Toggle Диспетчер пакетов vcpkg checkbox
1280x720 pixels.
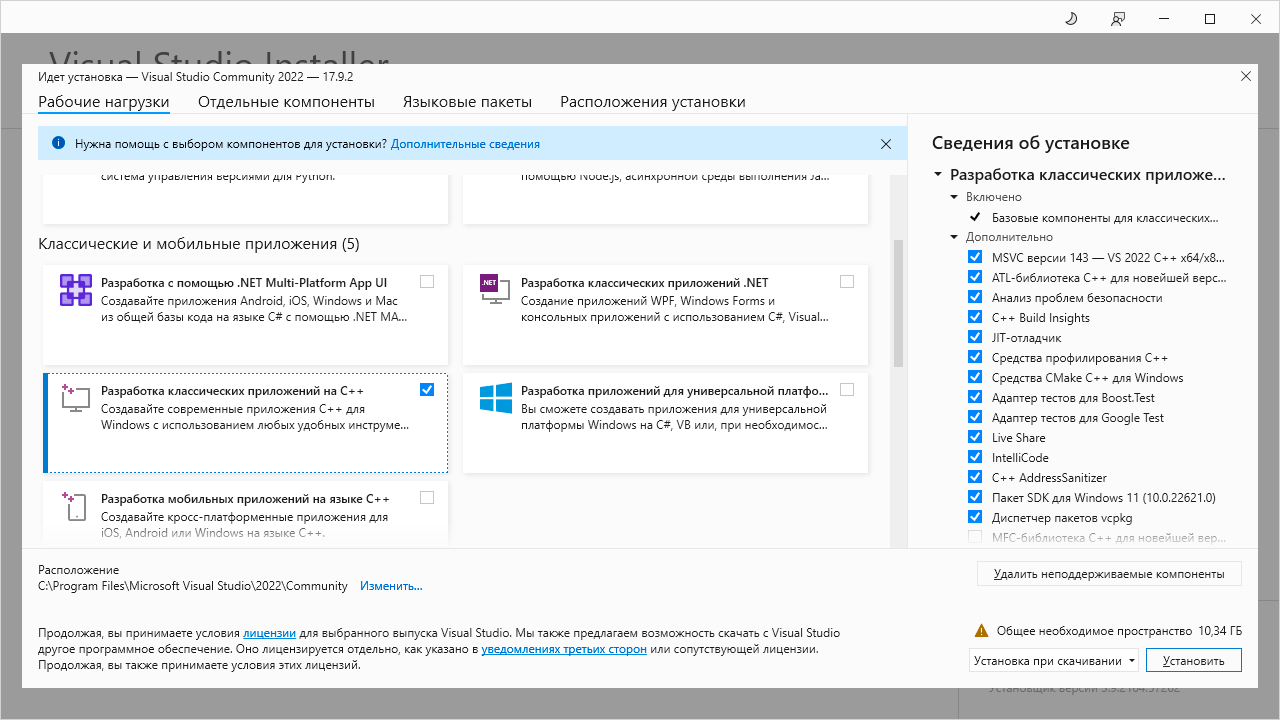[x=975, y=517]
